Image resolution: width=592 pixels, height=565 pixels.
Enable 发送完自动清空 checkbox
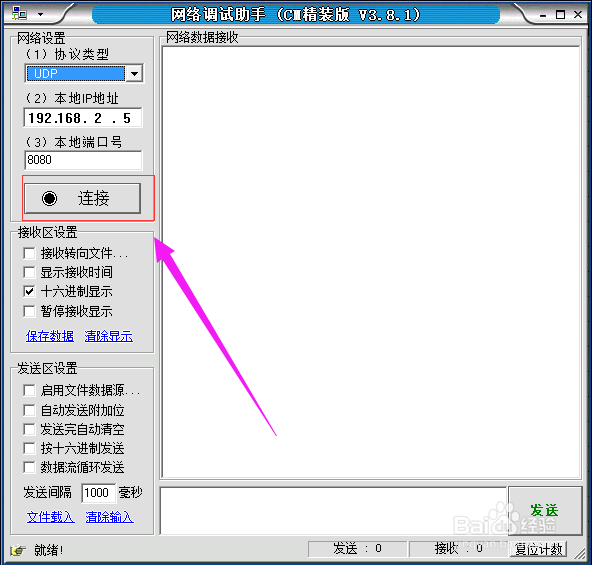coord(29,429)
